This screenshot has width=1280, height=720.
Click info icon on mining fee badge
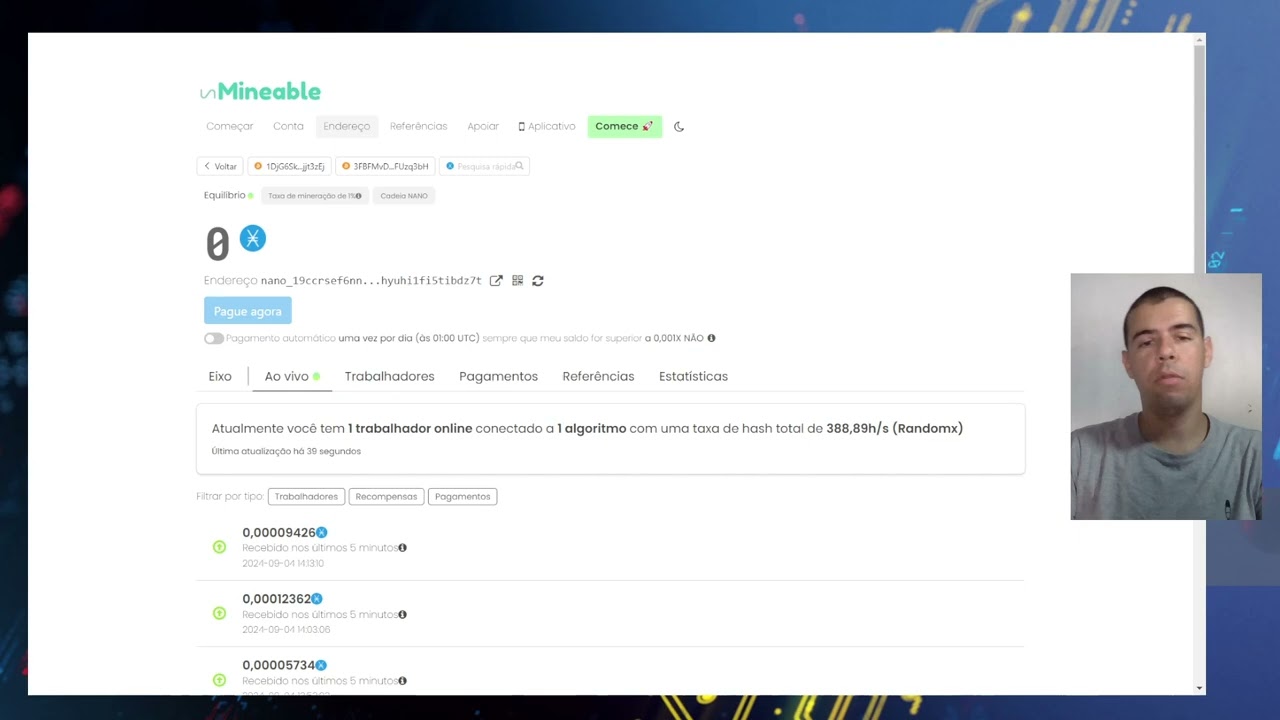[x=358, y=196]
